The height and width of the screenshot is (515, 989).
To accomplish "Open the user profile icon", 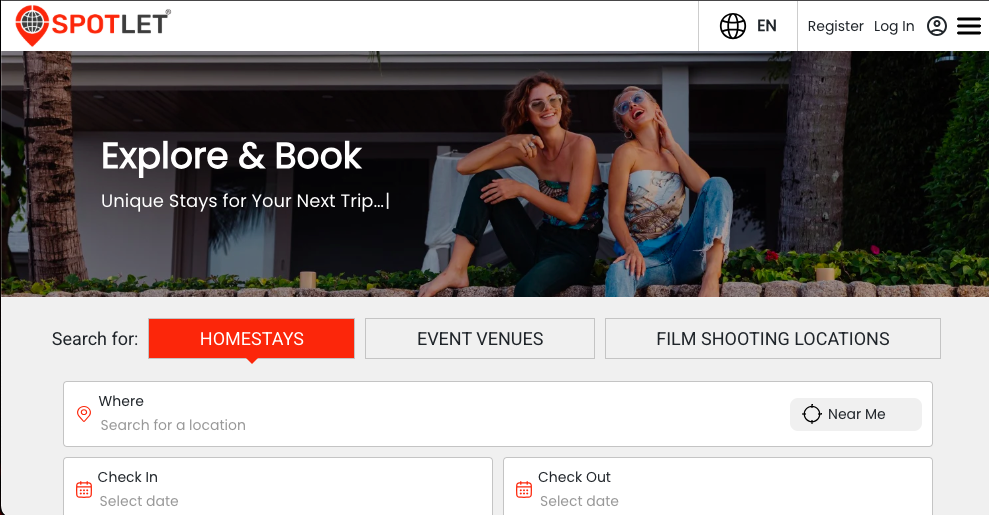I will pos(936,26).
